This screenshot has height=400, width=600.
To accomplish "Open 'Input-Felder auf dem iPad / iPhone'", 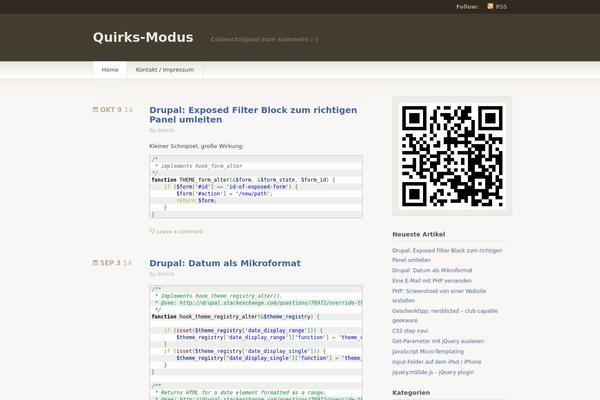I will pyautogui.click(x=437, y=362).
